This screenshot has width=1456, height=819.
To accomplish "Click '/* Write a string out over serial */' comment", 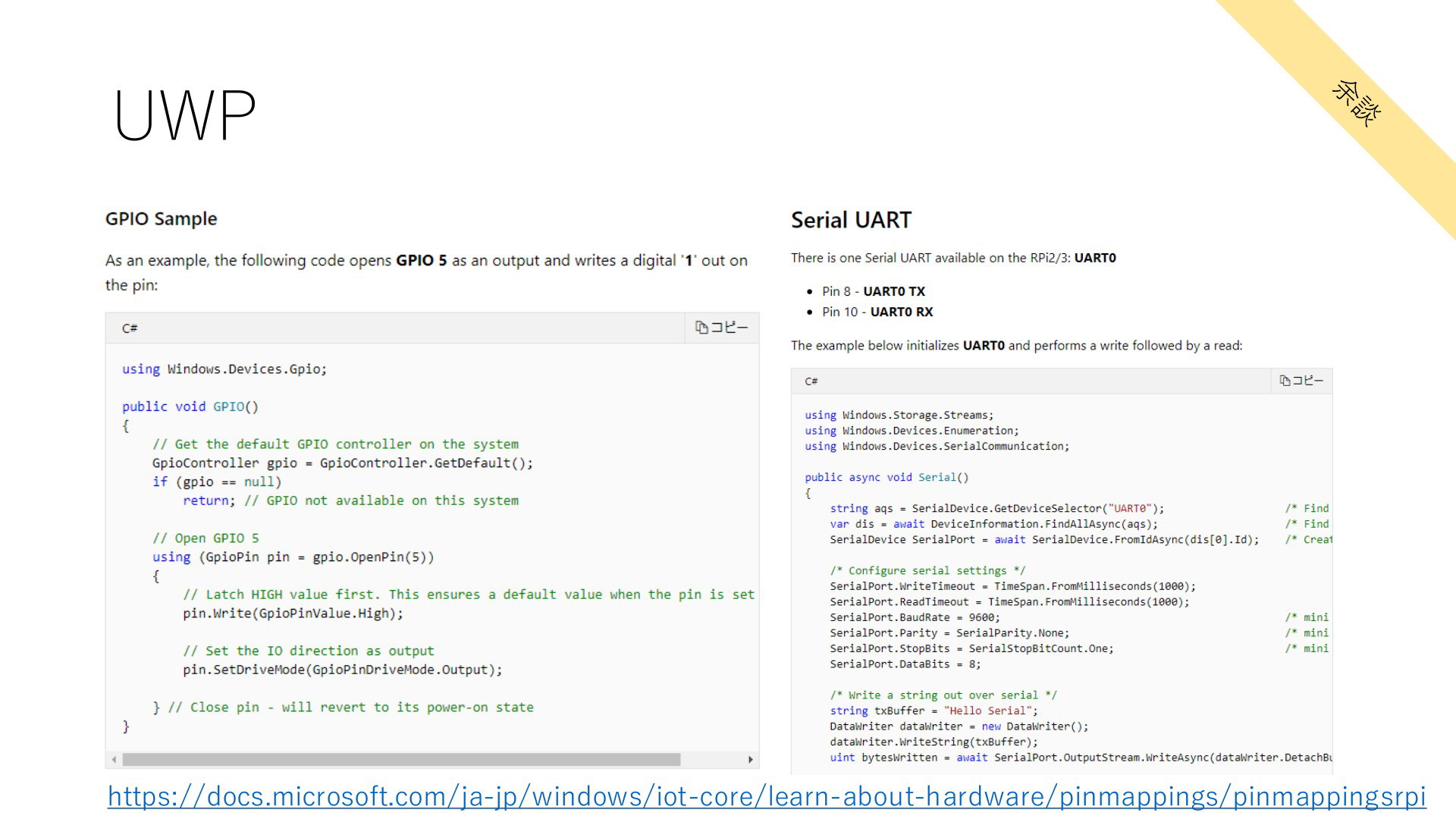I will point(943,695).
